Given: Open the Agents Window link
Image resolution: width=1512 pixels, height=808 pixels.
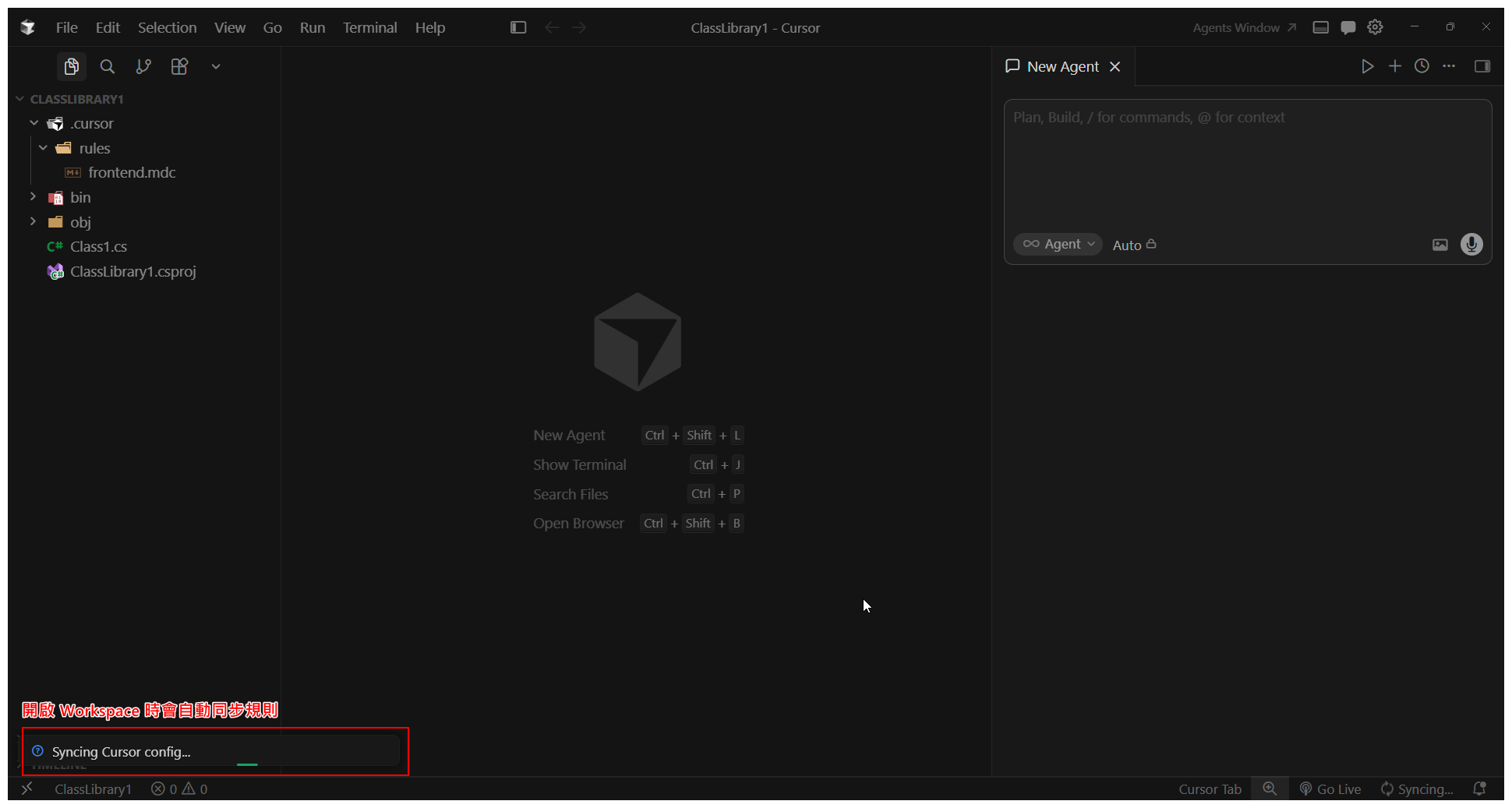Looking at the screenshot, I should tap(1243, 27).
